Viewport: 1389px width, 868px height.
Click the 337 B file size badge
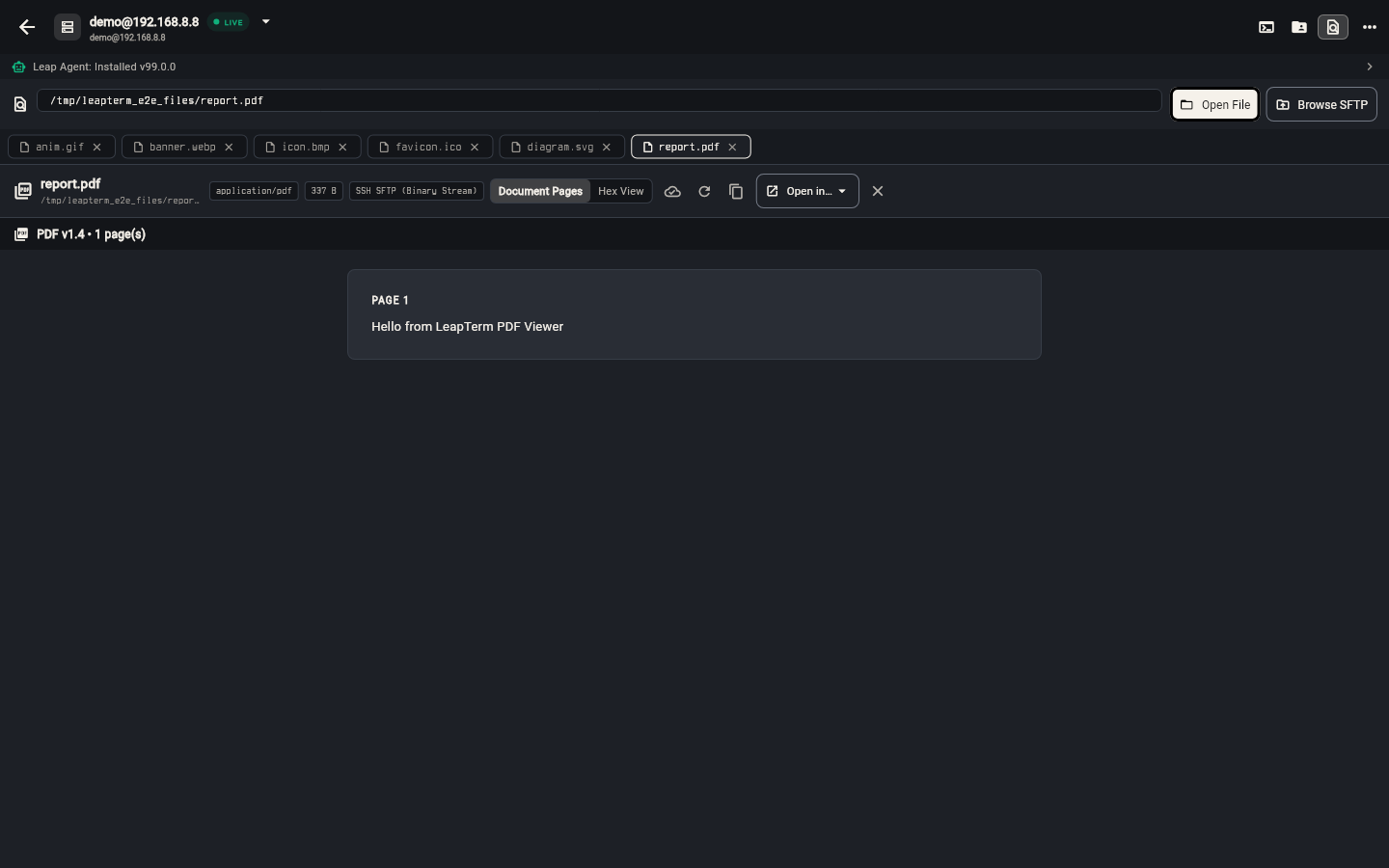pos(324,191)
